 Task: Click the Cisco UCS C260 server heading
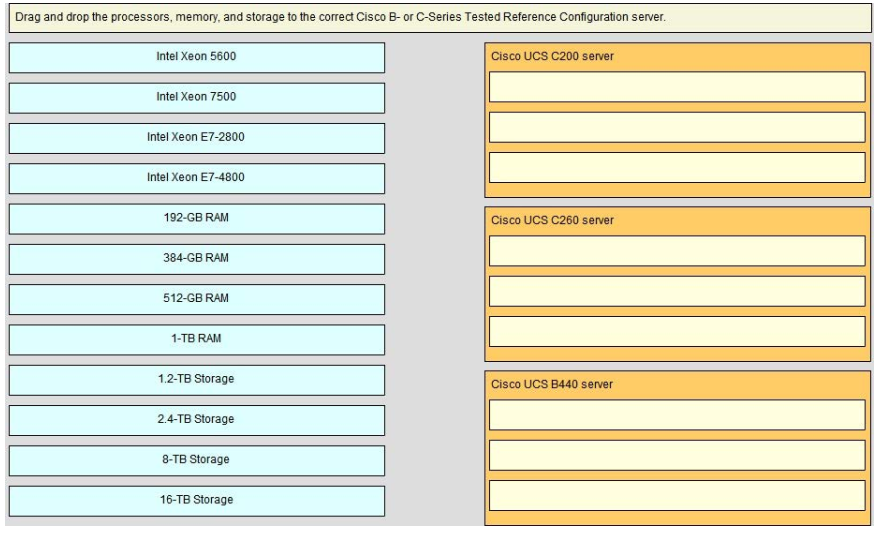[552, 220]
